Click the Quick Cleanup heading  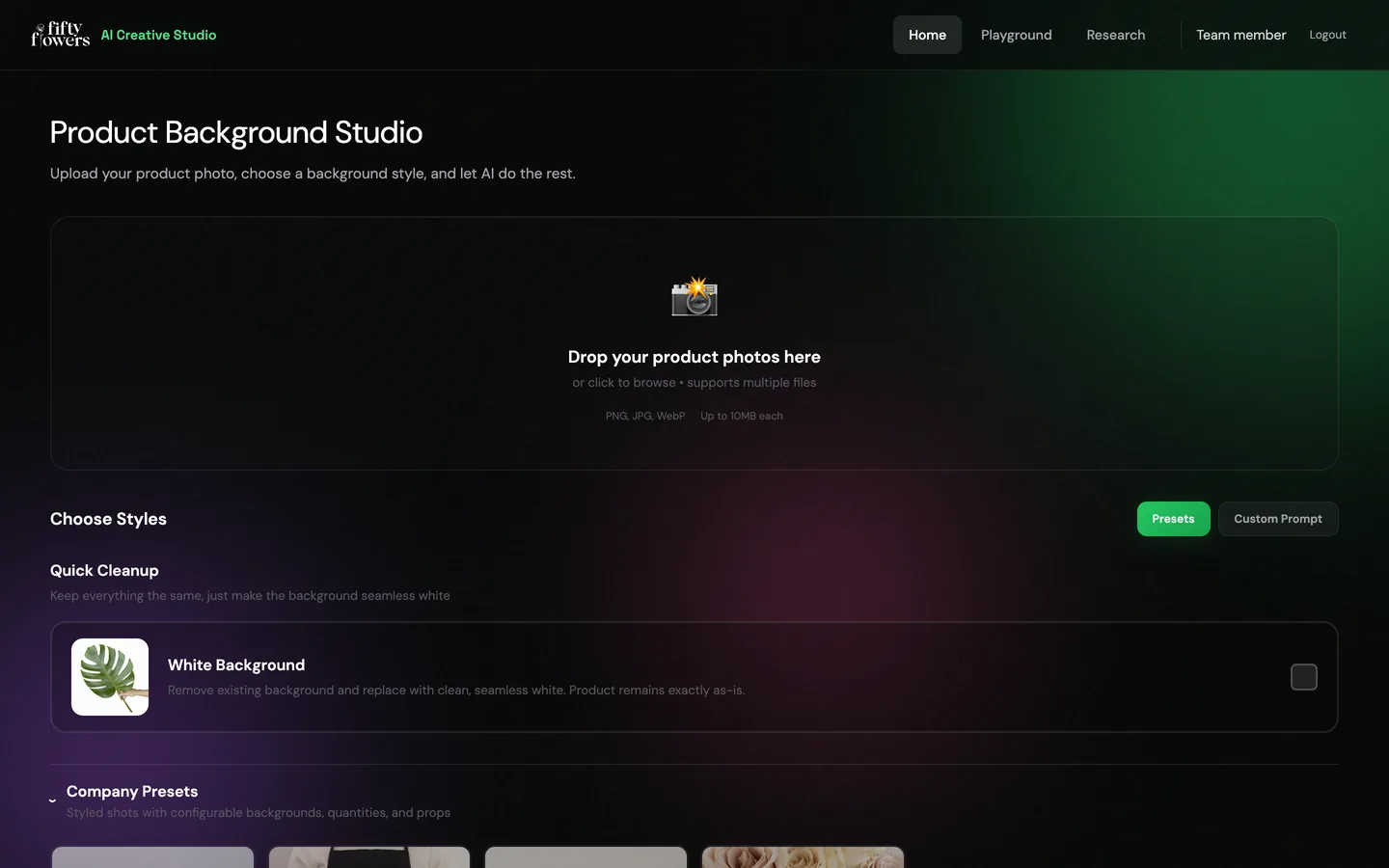[x=104, y=570]
